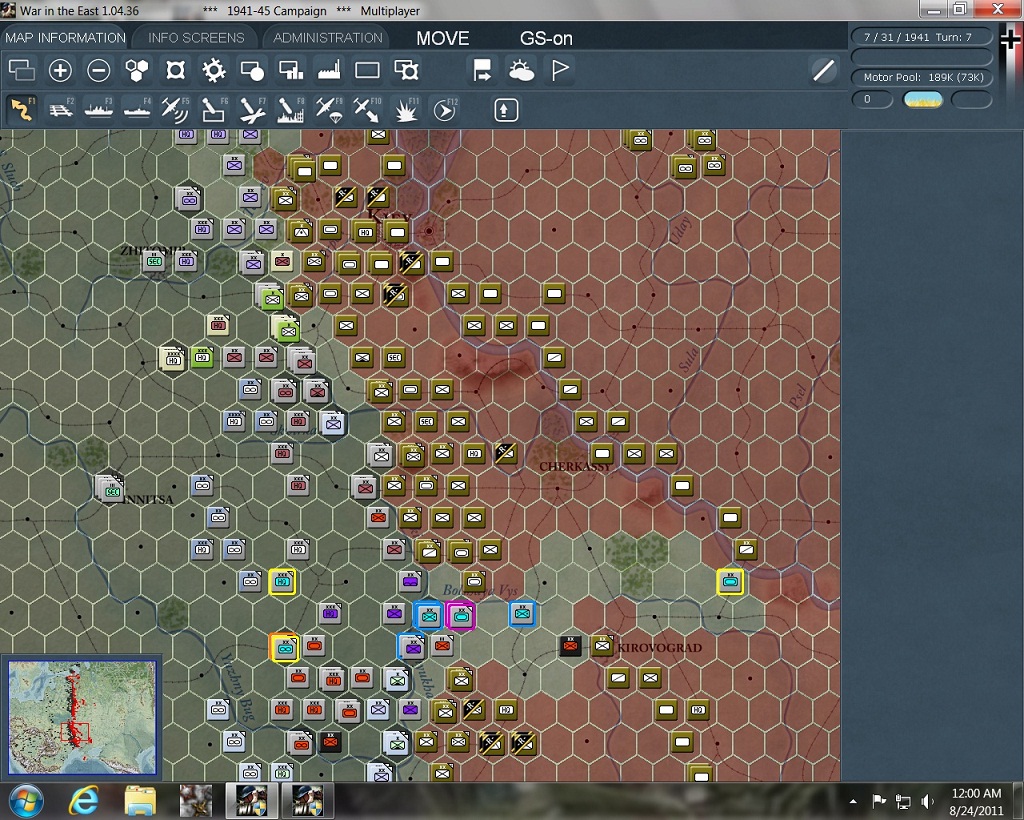The image size is (1024, 820).
Task: Select F5 air recon plane icon
Action: pyautogui.click(x=175, y=110)
